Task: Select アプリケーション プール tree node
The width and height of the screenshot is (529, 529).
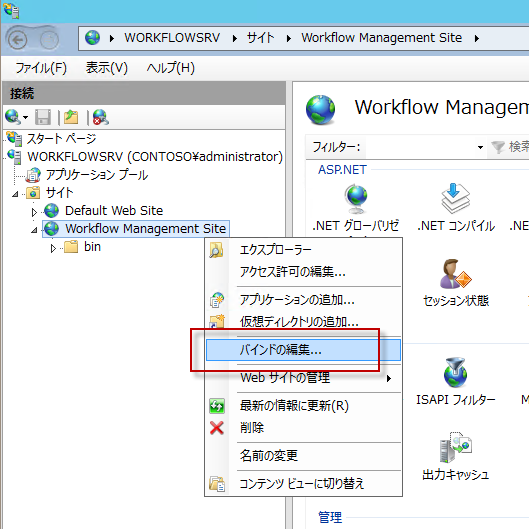Action: (97, 175)
